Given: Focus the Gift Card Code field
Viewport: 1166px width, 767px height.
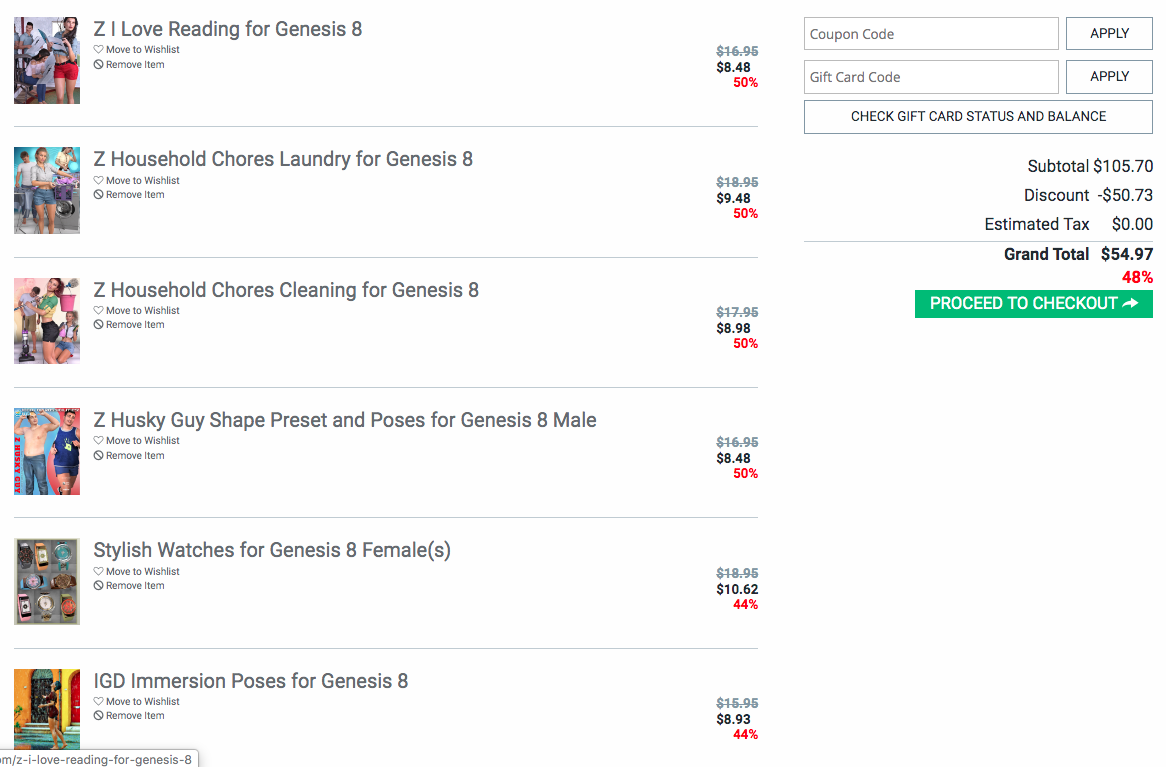Looking at the screenshot, I should pyautogui.click(x=931, y=77).
